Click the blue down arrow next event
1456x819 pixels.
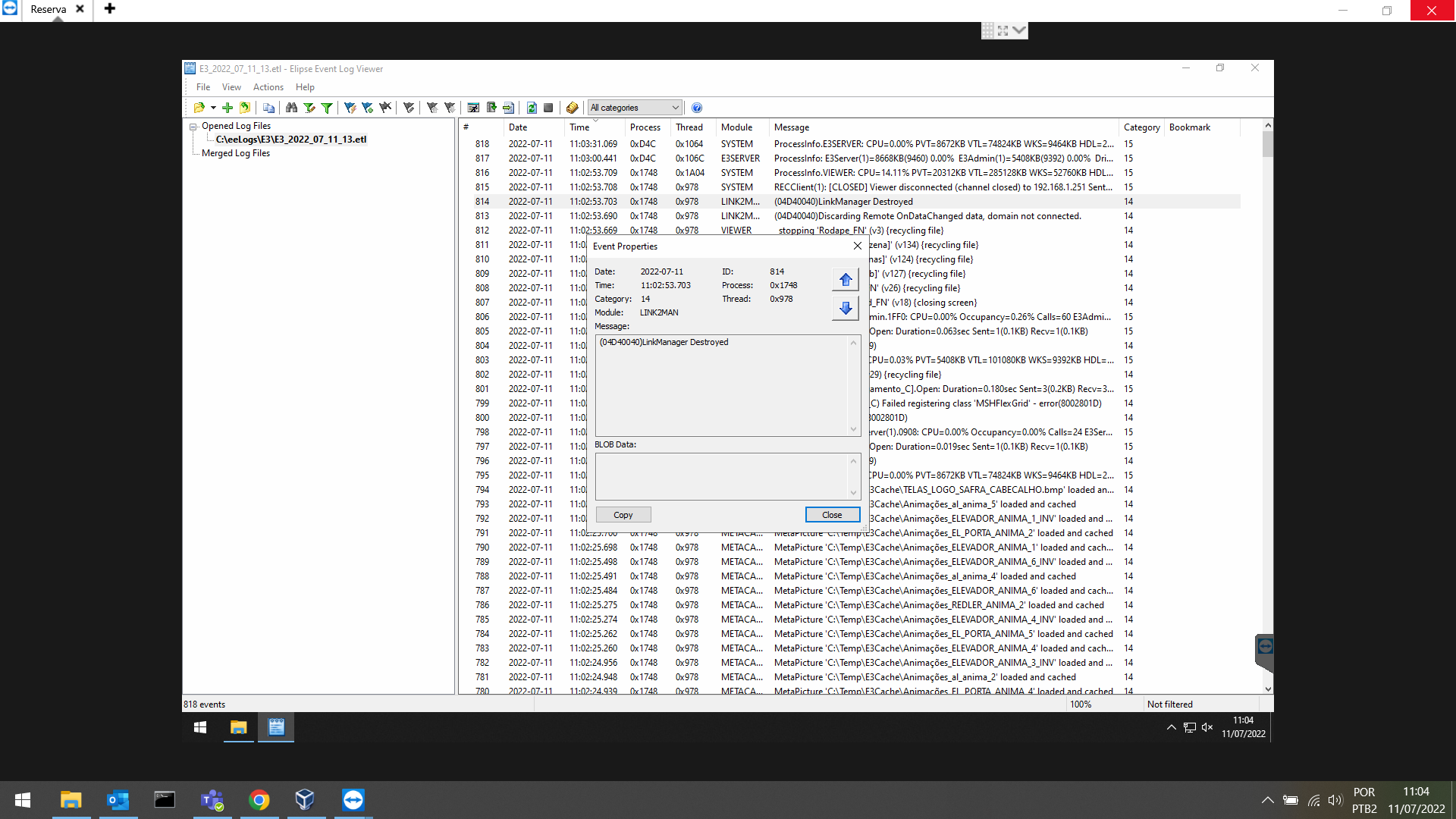[x=846, y=308]
